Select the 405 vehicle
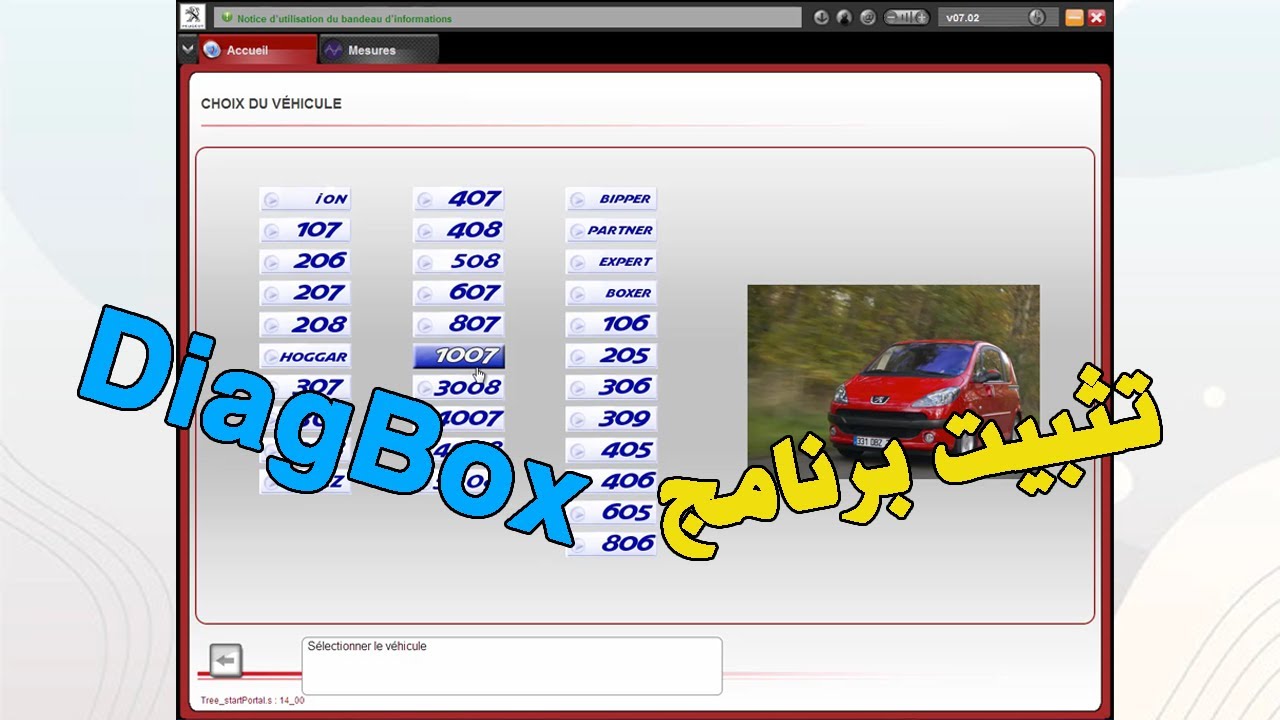 tap(611, 450)
